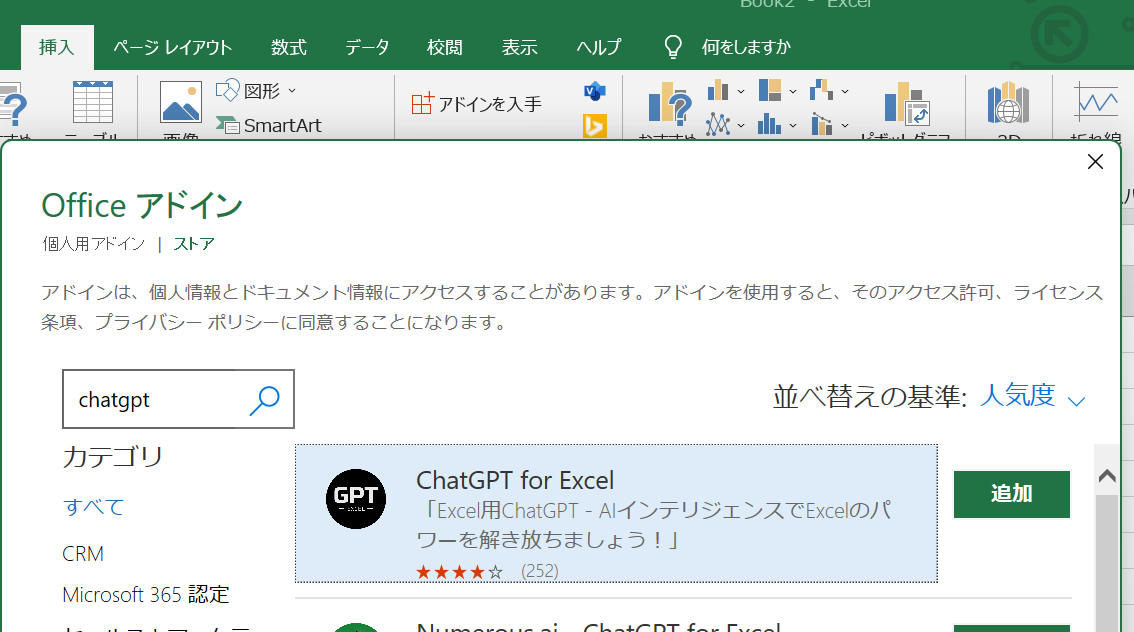The height and width of the screenshot is (632, 1134).
Task: Click the lightbulb Tell Me icon
Action: 673,47
